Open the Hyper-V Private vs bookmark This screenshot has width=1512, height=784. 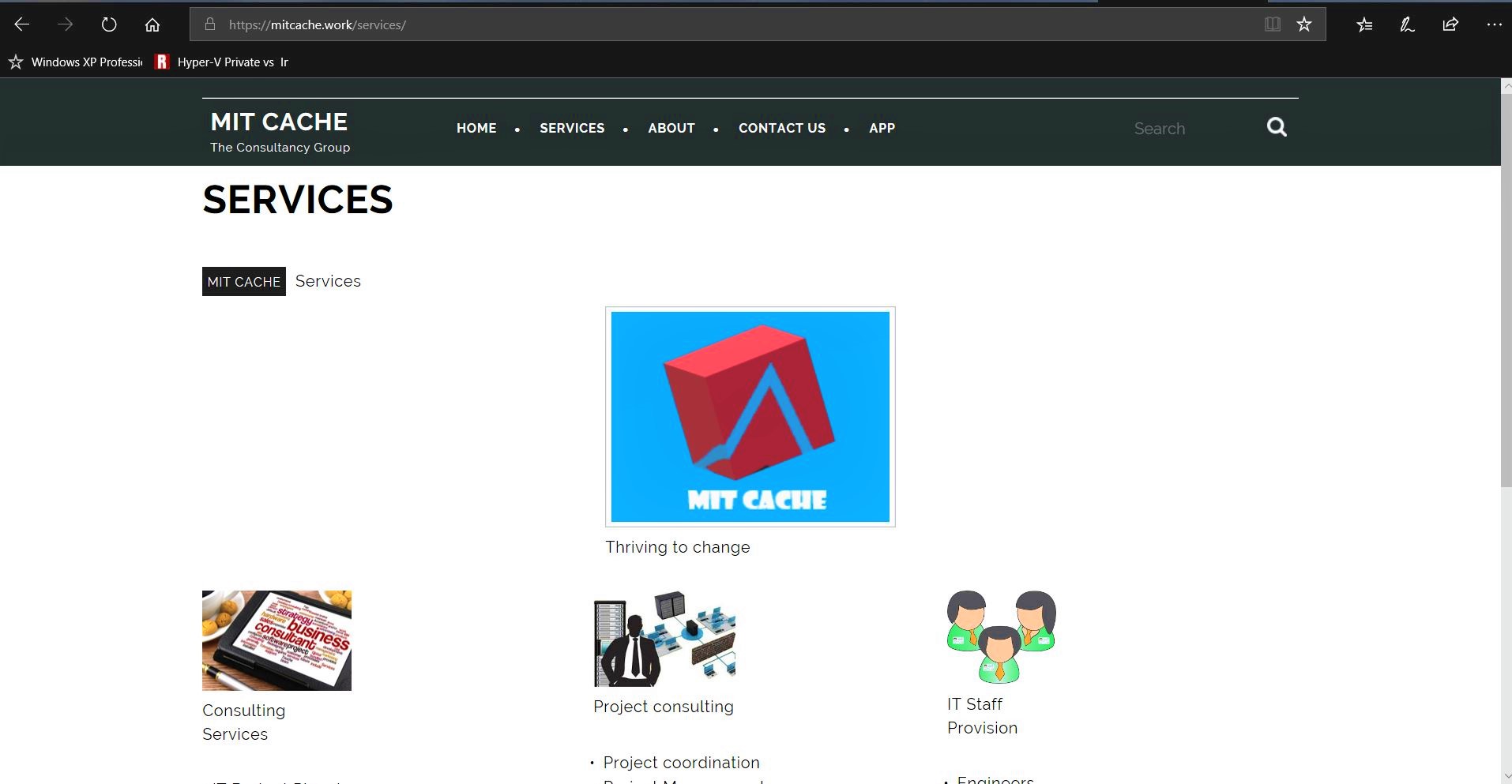point(222,62)
